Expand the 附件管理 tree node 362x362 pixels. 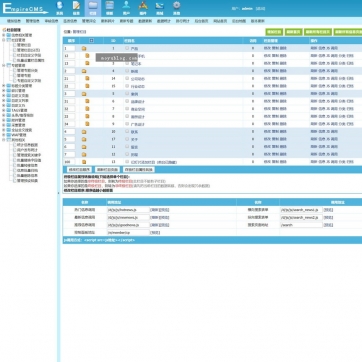click(x=4, y=120)
